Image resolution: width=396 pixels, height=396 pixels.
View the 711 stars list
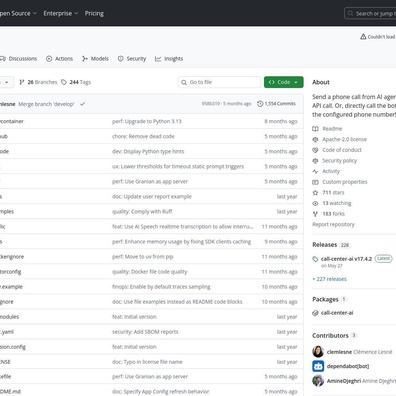coord(333,193)
